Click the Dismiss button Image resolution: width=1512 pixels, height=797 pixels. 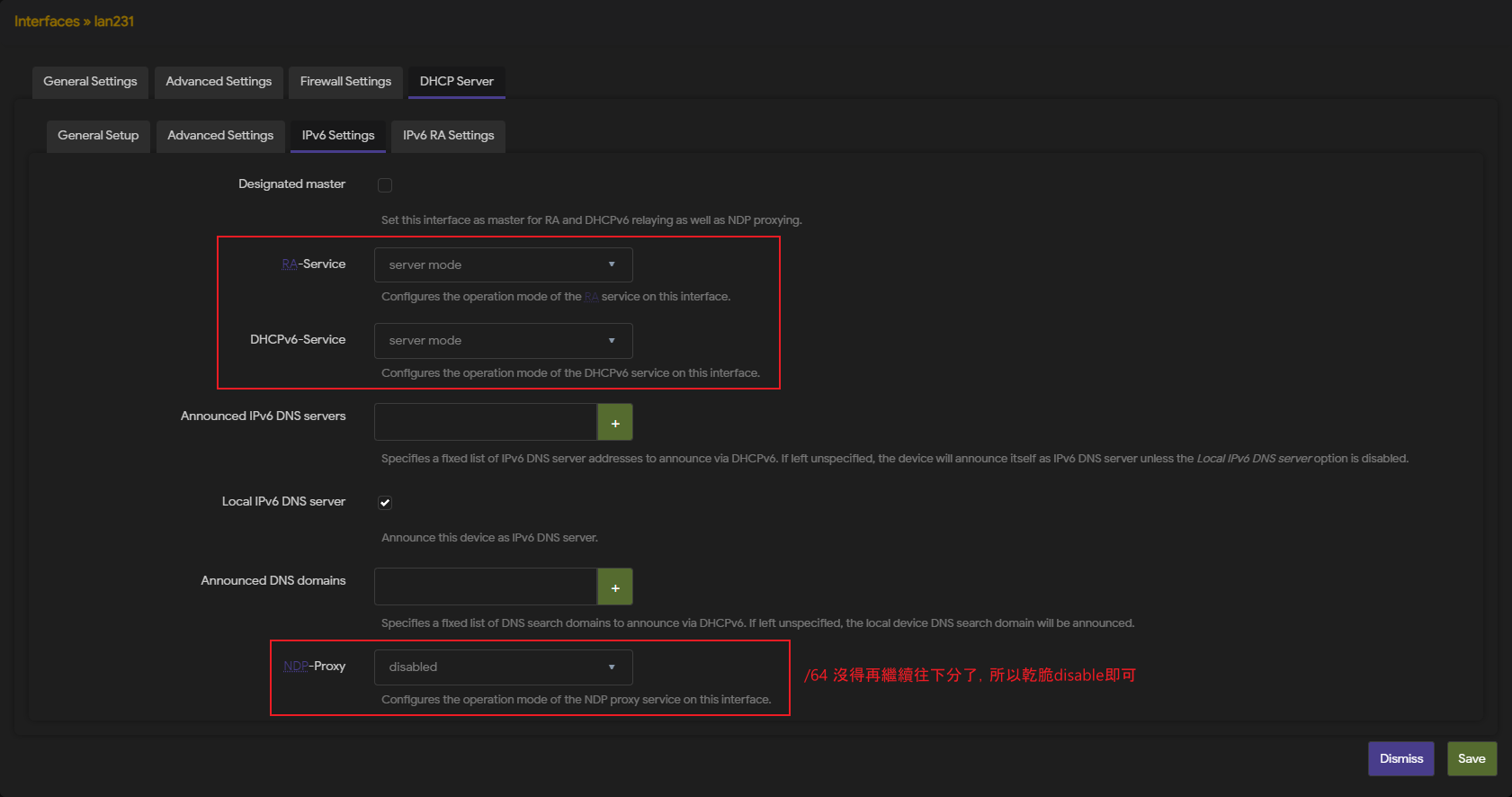tap(1400, 759)
